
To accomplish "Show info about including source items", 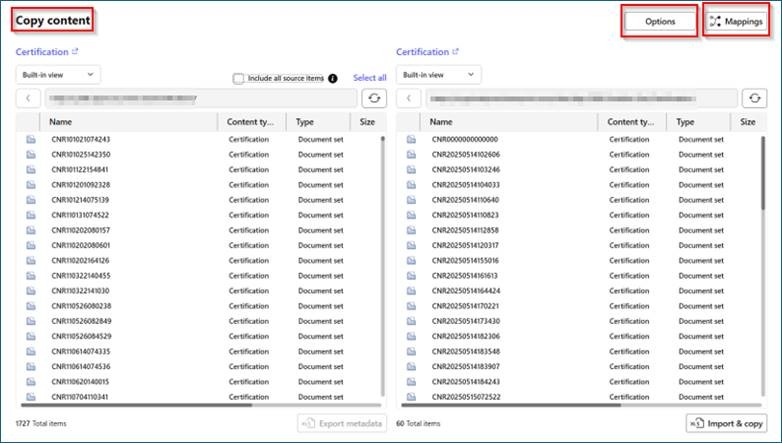I will 333,78.
